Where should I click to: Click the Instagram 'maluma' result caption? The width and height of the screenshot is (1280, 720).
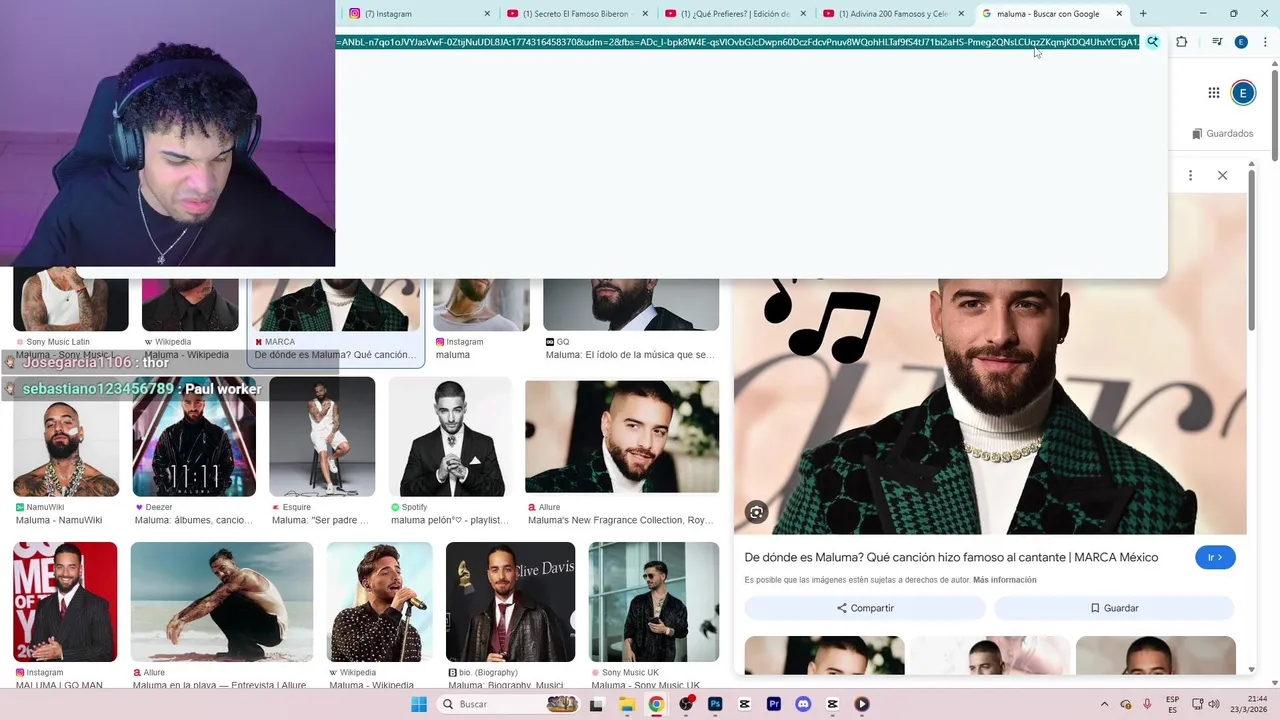[453, 355]
